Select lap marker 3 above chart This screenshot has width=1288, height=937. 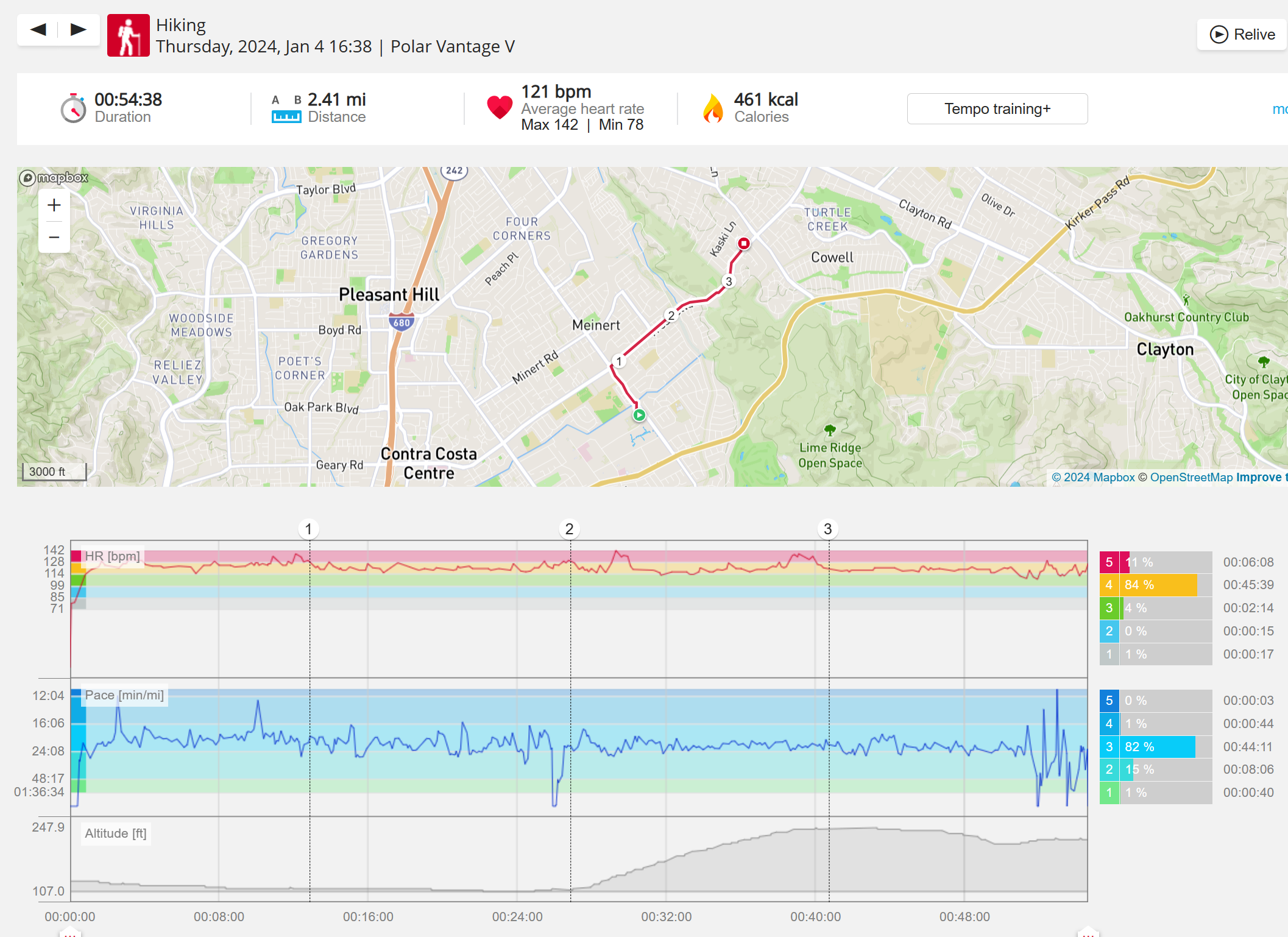click(x=827, y=529)
